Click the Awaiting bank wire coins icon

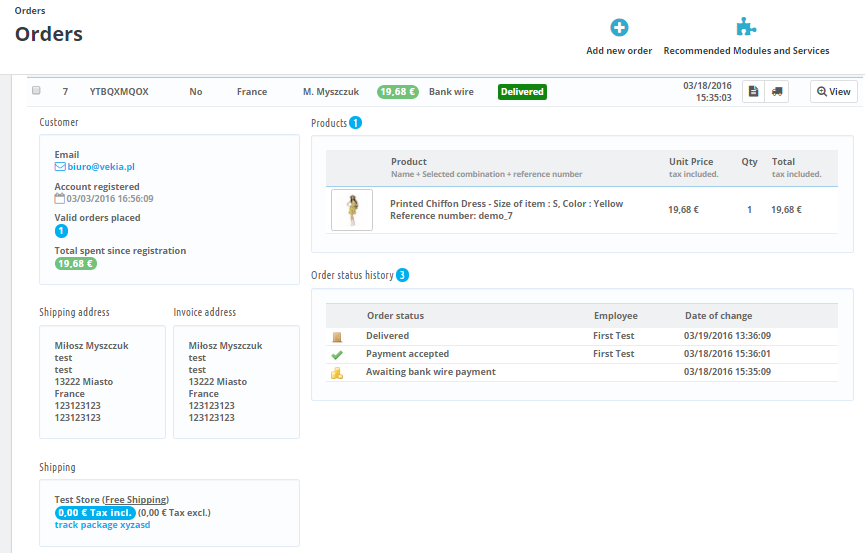point(338,373)
